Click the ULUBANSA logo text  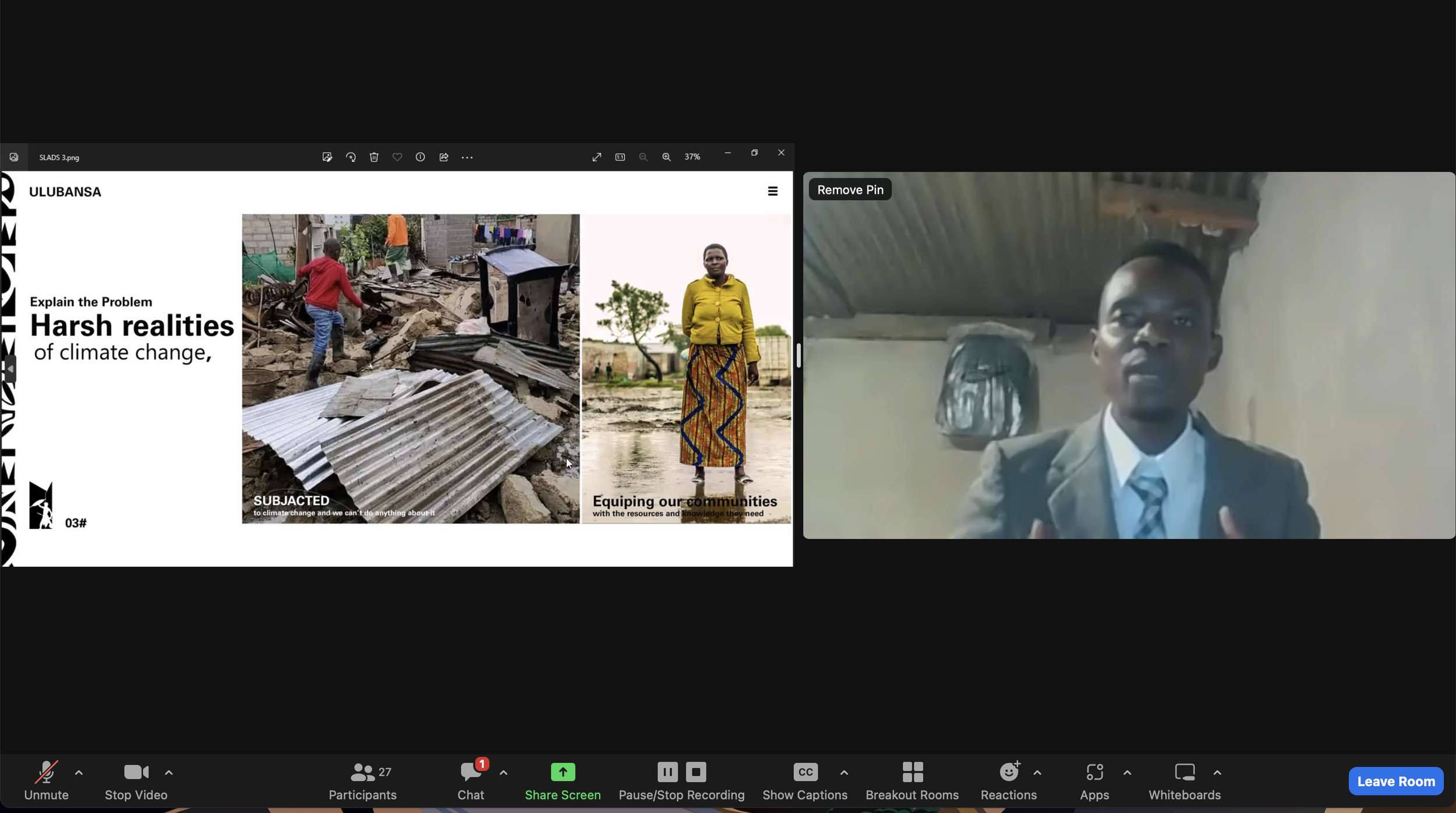coord(65,192)
